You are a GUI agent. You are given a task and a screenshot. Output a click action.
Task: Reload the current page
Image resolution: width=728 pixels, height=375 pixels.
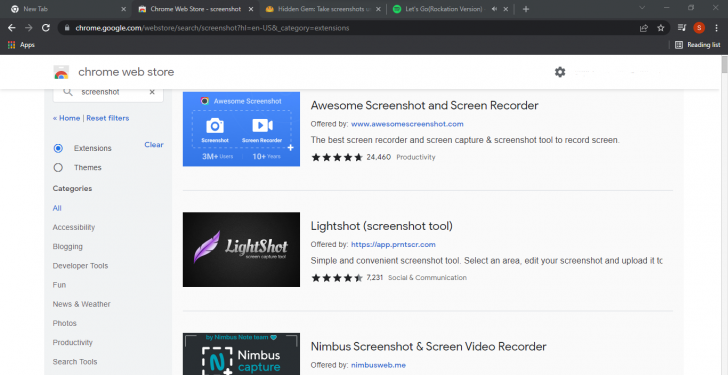click(x=46, y=28)
